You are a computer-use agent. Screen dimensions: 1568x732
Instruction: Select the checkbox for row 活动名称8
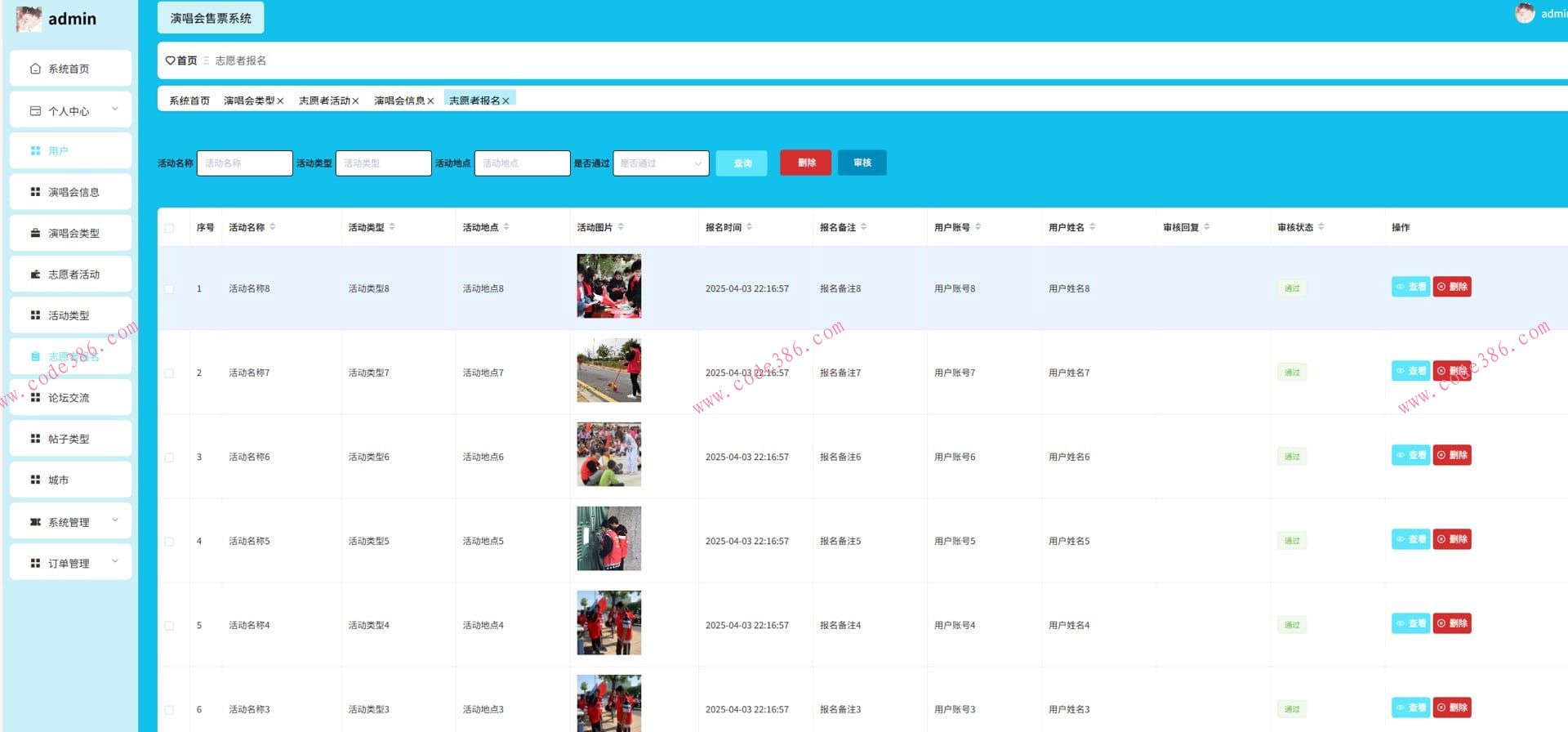pos(169,289)
